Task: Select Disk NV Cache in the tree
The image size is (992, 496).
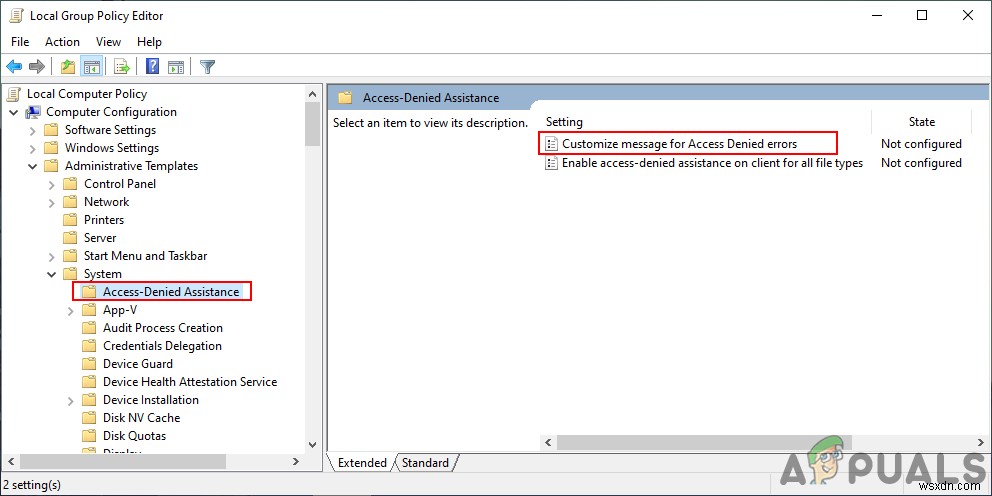Action: click(142, 418)
